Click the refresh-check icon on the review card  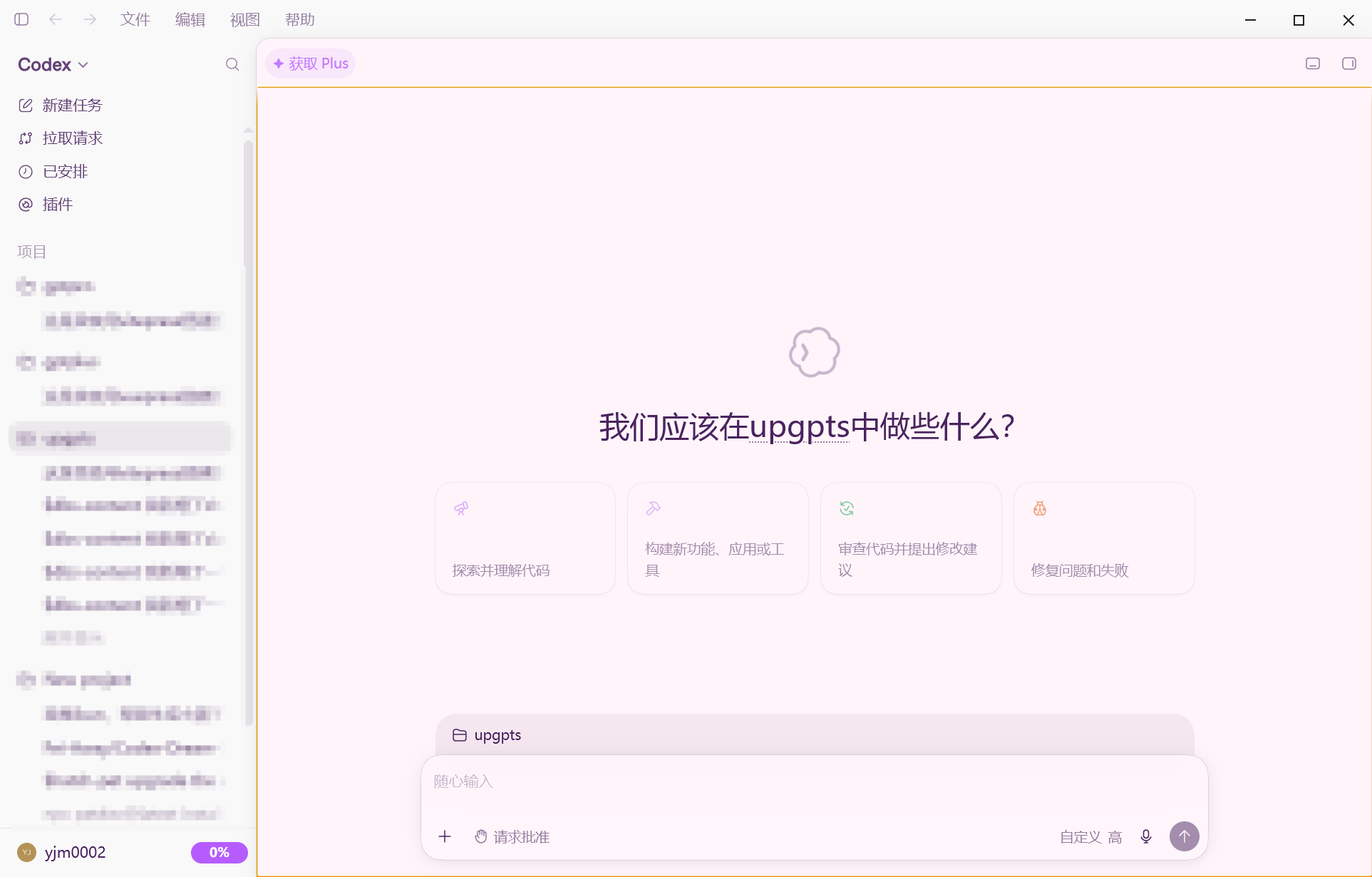pyautogui.click(x=847, y=508)
